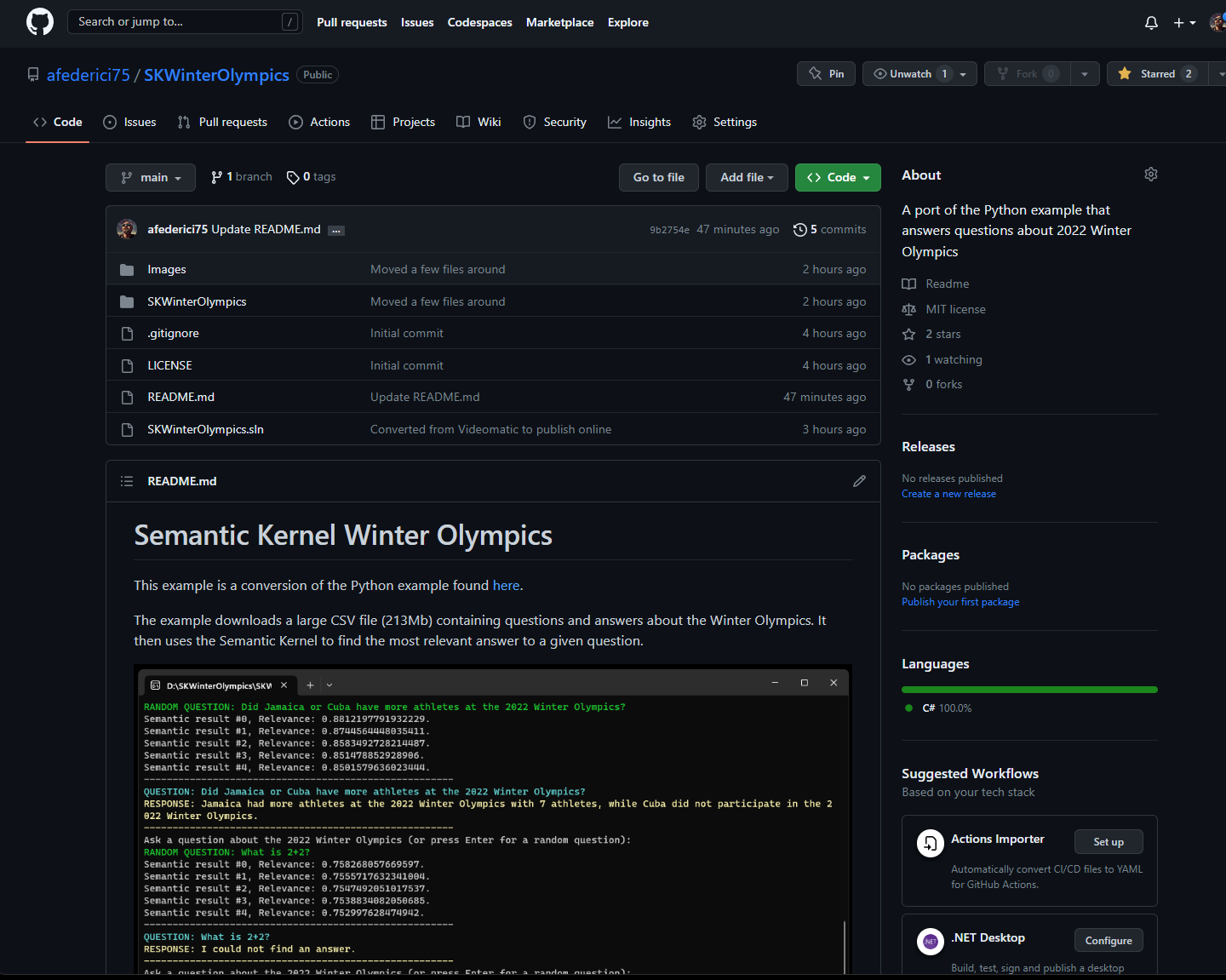Click Publish your first package link
The height and width of the screenshot is (980, 1226).
point(960,602)
